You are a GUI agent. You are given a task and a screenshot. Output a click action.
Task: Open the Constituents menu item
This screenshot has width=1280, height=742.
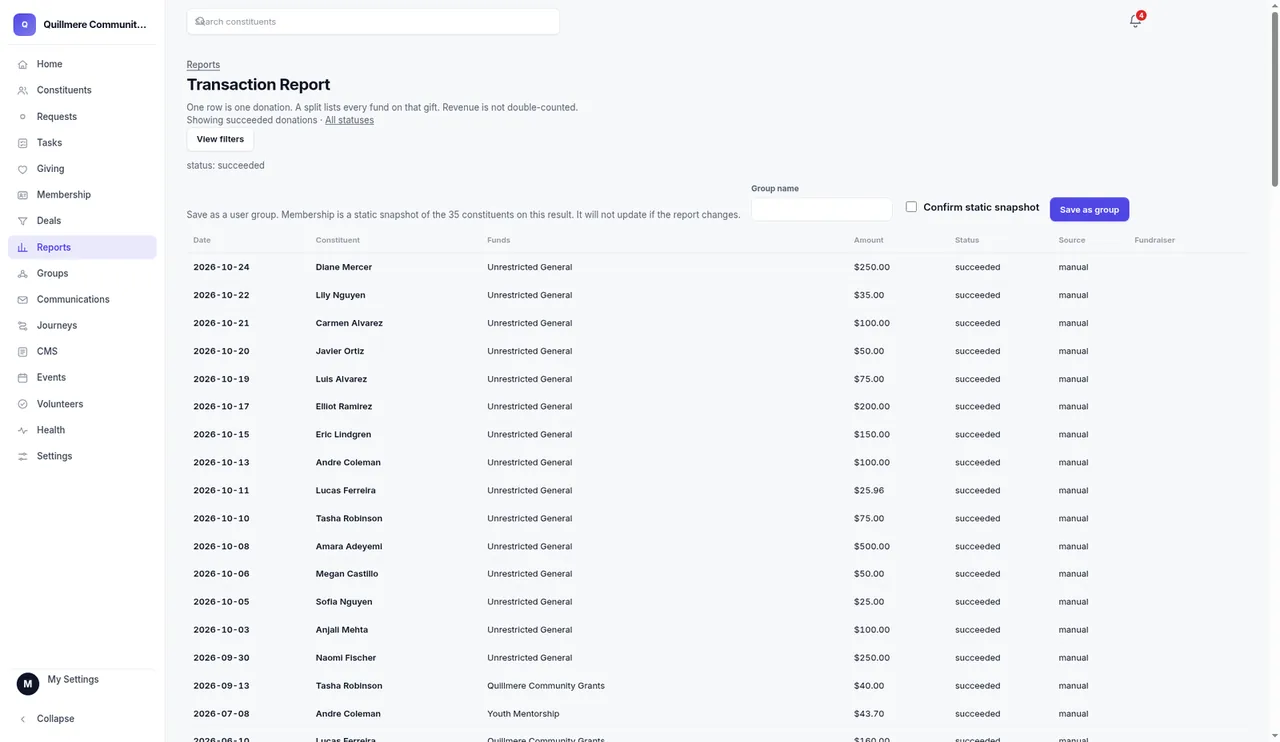click(82, 90)
